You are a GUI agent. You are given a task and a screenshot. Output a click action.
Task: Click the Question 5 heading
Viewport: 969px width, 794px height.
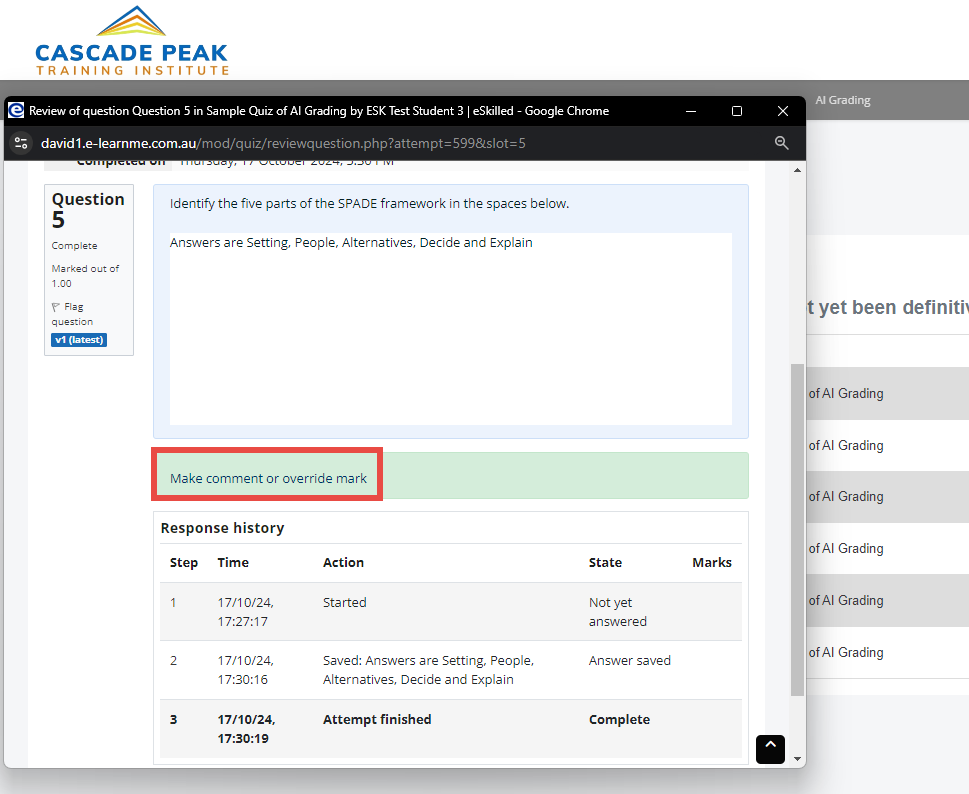click(x=88, y=209)
